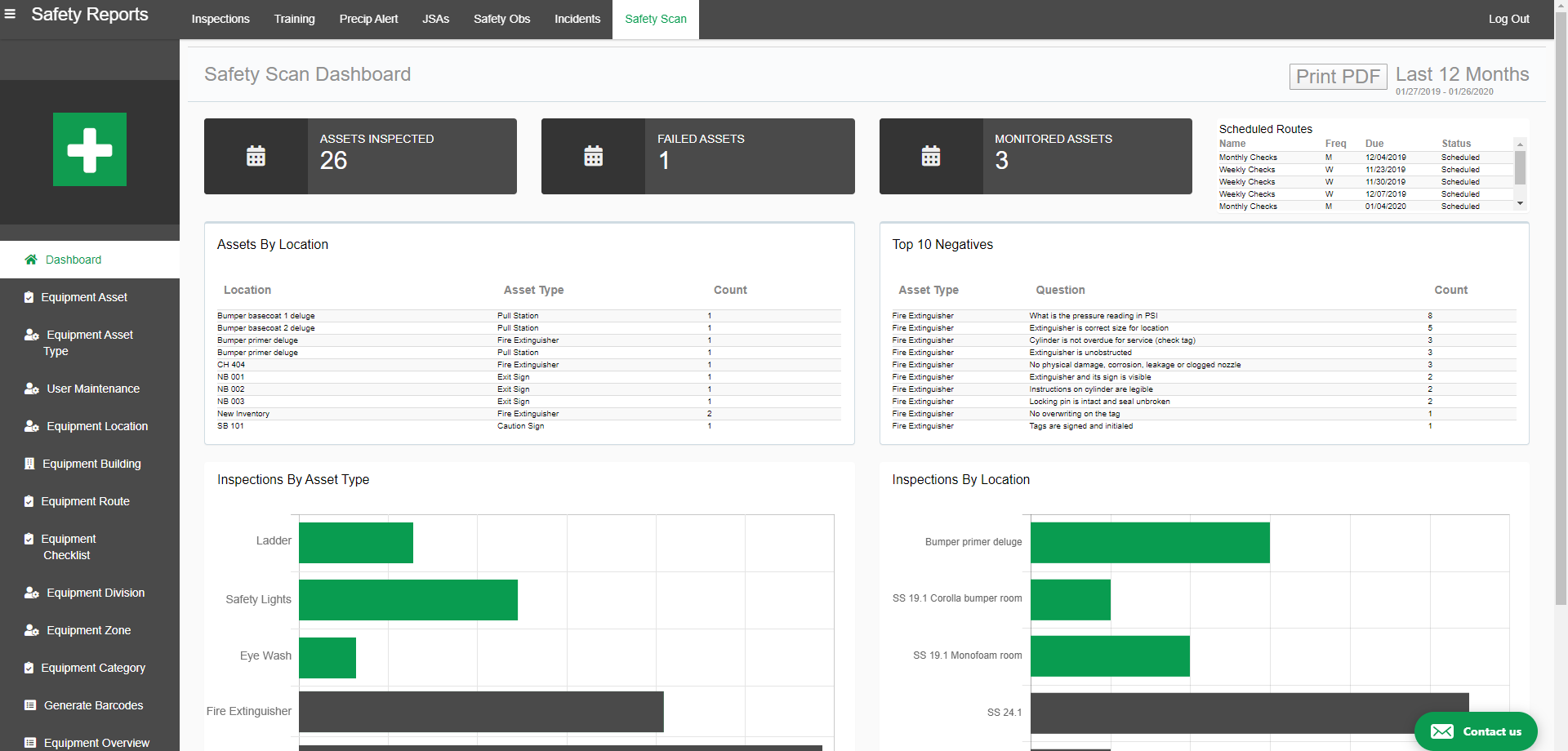Image resolution: width=1568 pixels, height=751 pixels.
Task: Open the Training tab
Action: coord(294,19)
